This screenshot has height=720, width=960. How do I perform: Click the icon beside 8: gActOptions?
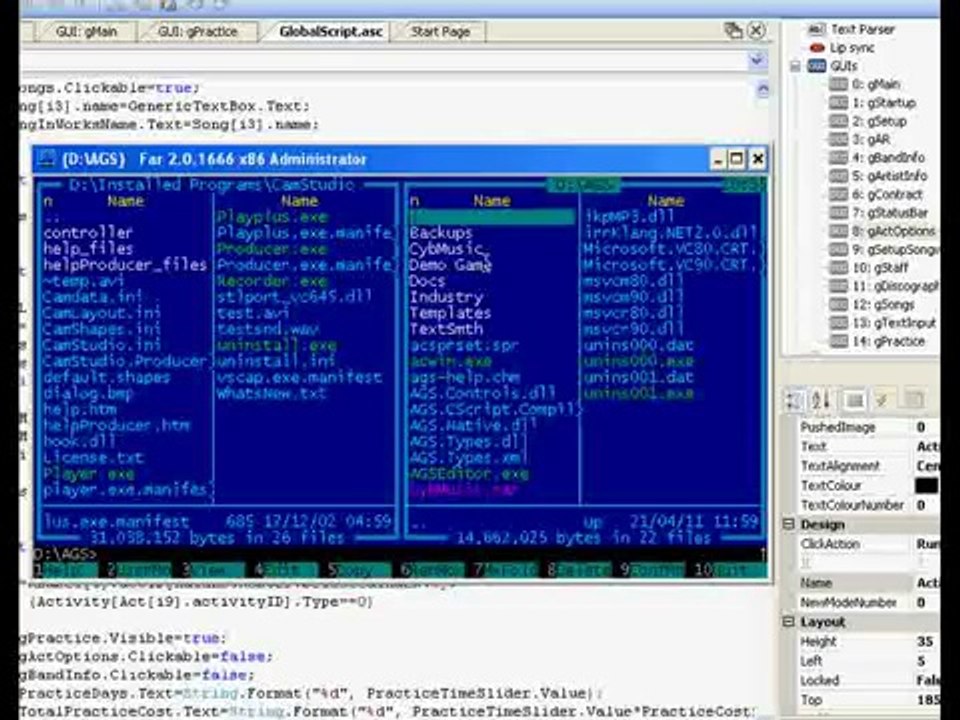pos(838,231)
